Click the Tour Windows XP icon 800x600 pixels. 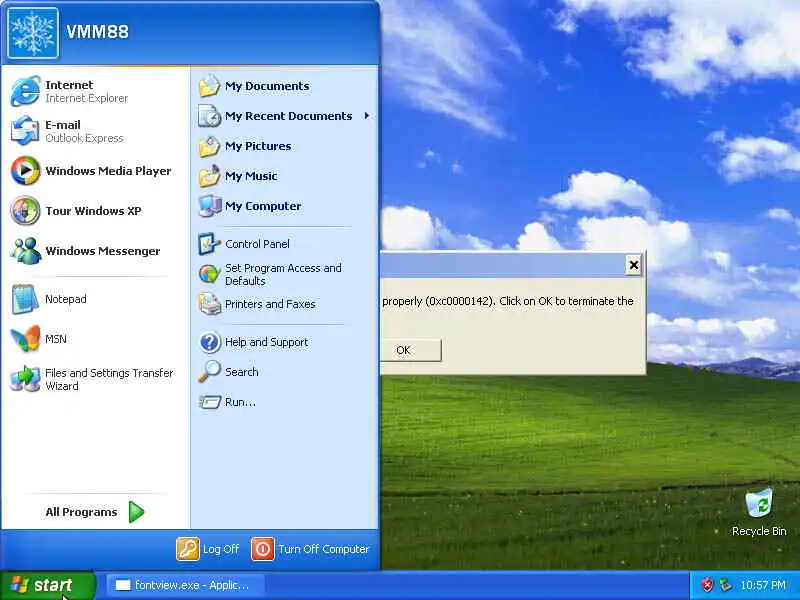coord(26,211)
